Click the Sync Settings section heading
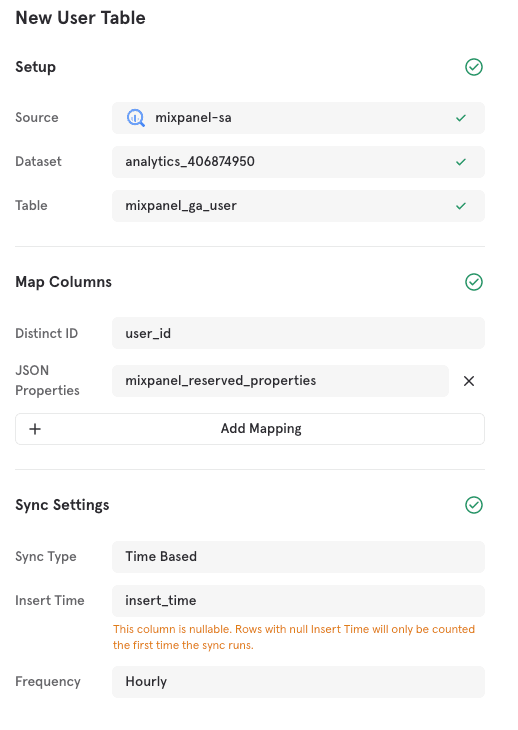 (62, 505)
